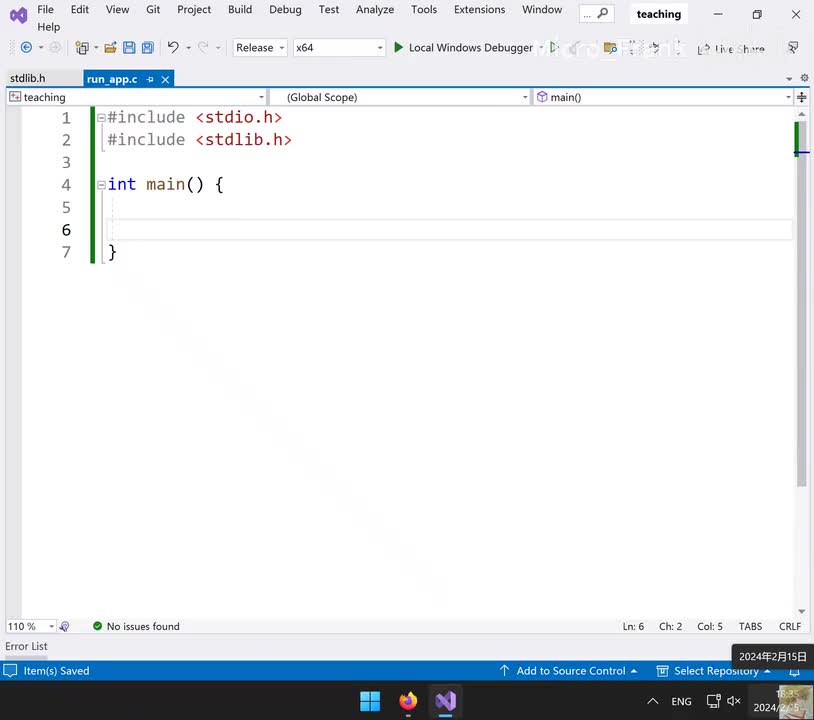Click Visual Studio taskbar icon
This screenshot has width=814, height=720.
pyautogui.click(x=445, y=701)
